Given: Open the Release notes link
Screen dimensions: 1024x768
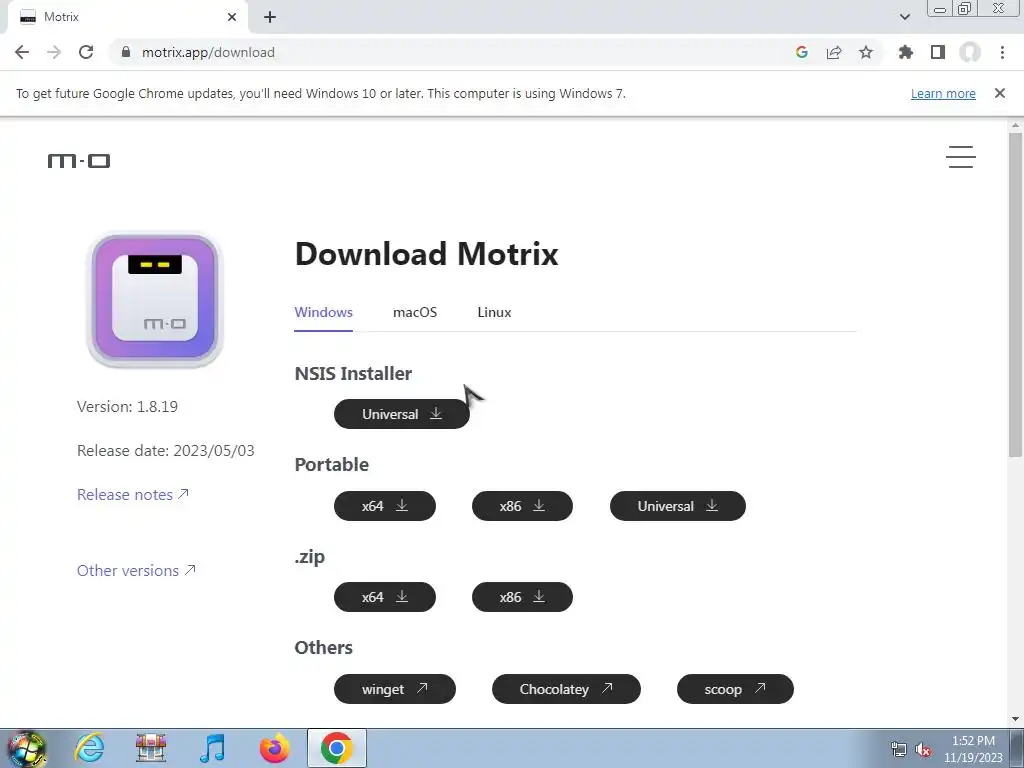Looking at the screenshot, I should 133,494.
